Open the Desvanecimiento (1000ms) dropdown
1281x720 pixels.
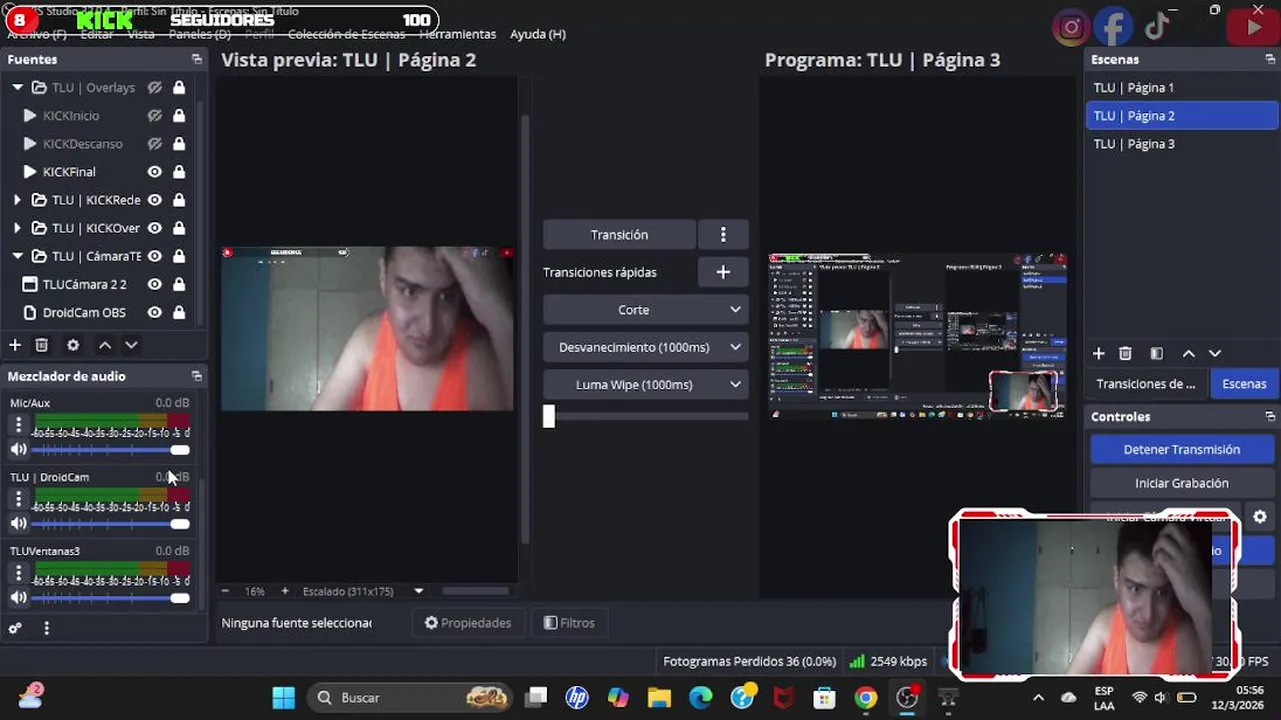pyautogui.click(x=646, y=347)
